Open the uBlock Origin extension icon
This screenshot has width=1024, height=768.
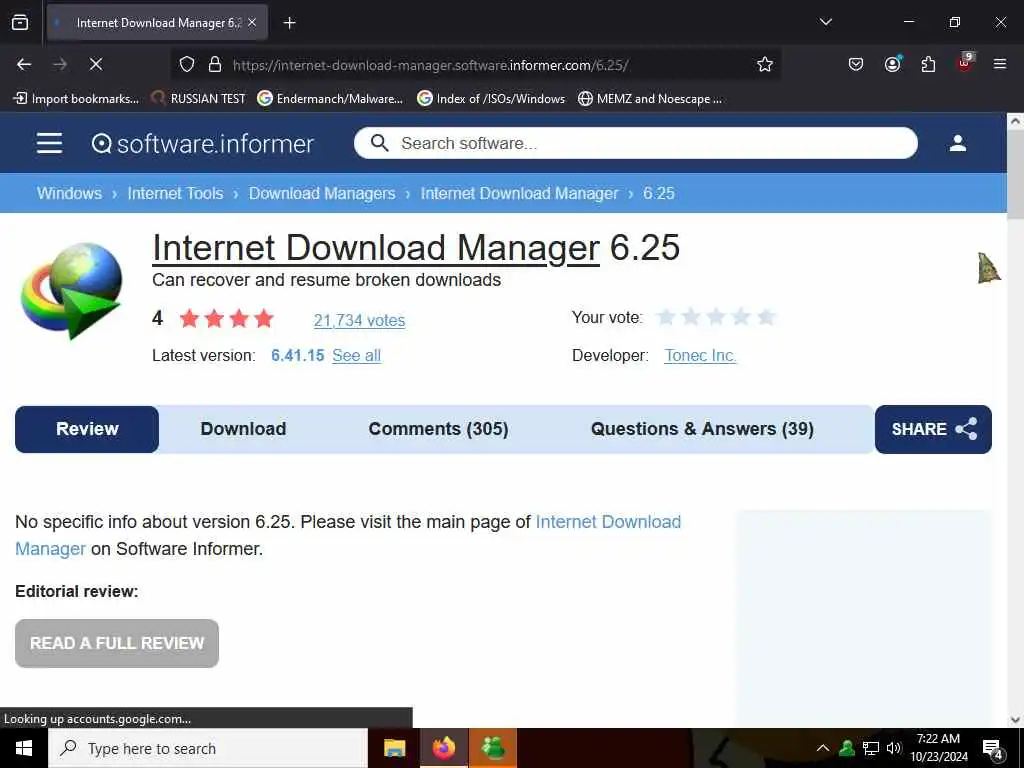pos(965,63)
